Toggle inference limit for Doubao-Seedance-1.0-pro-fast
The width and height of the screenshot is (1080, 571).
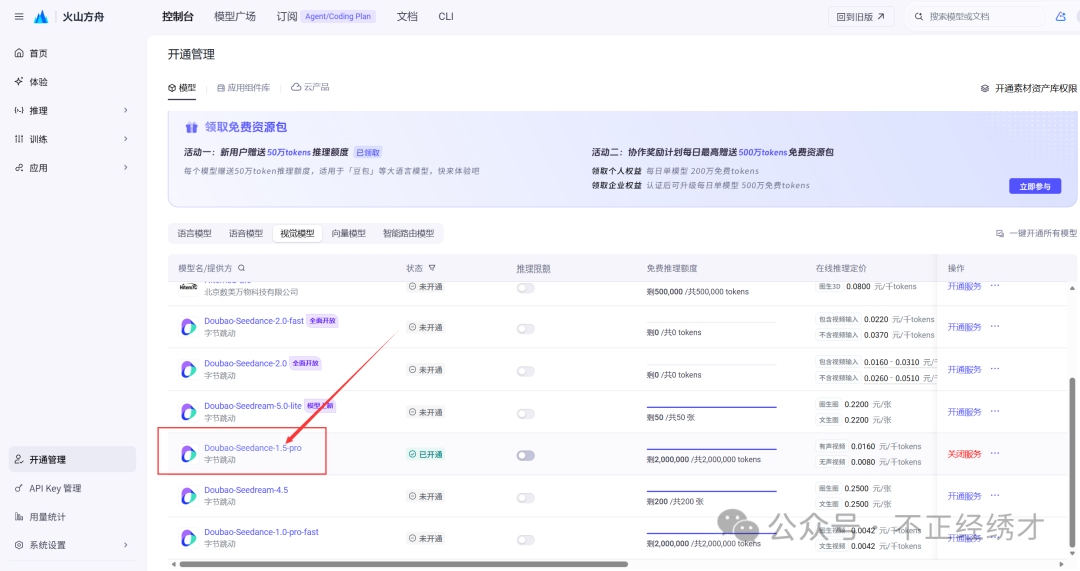coord(526,539)
